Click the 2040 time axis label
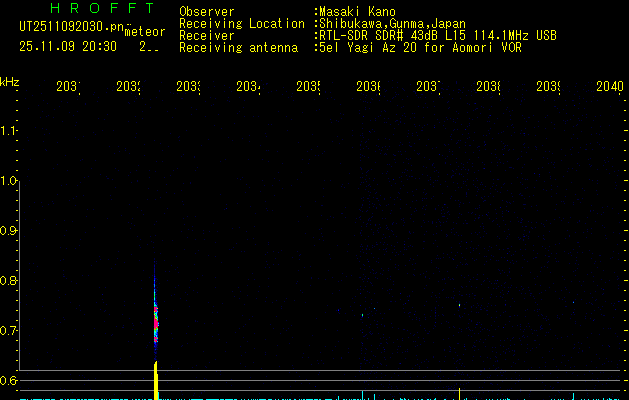 click(610, 86)
